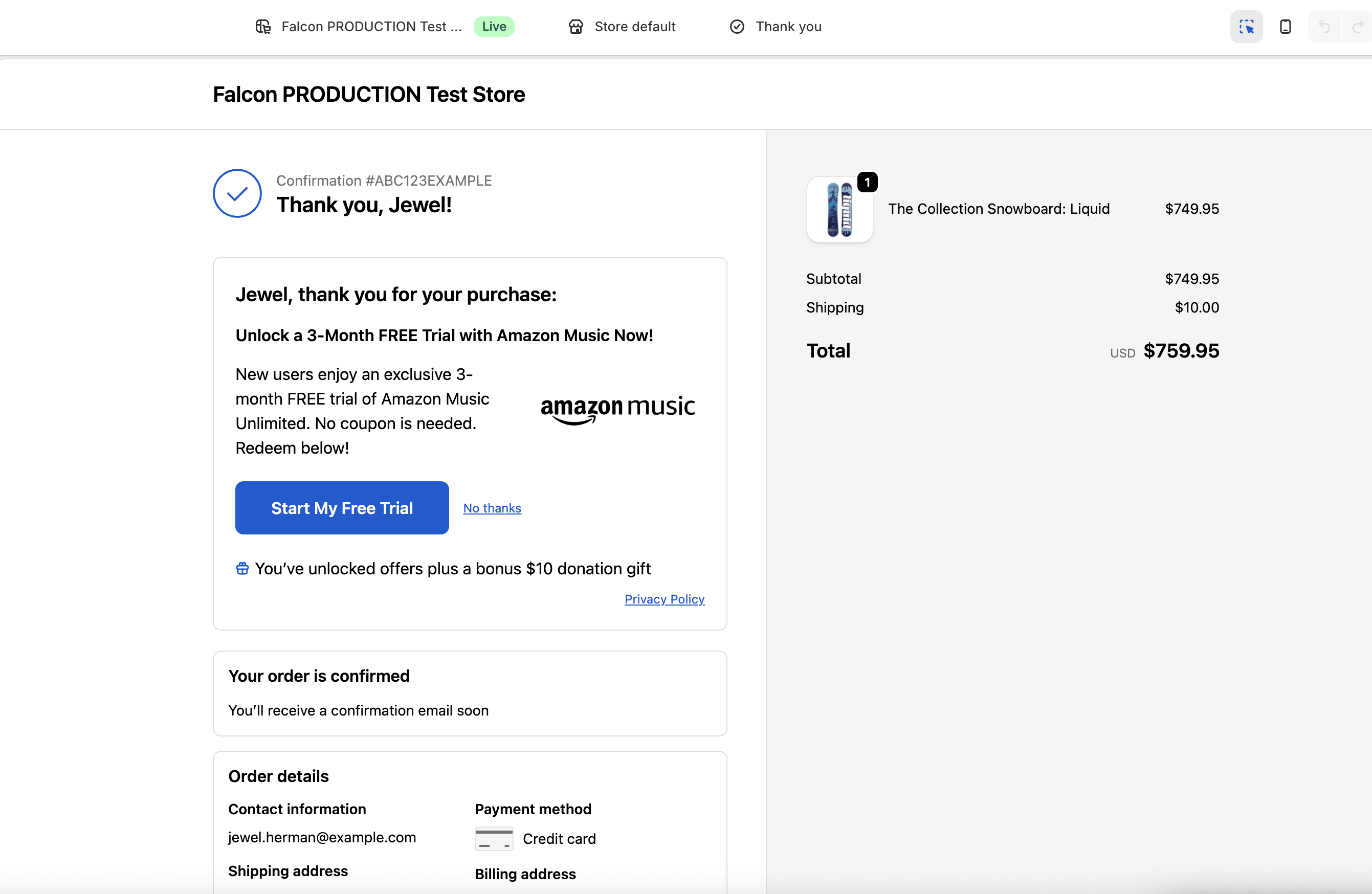The width and height of the screenshot is (1372, 894).
Task: Open the Store default market selector
Action: [622, 27]
